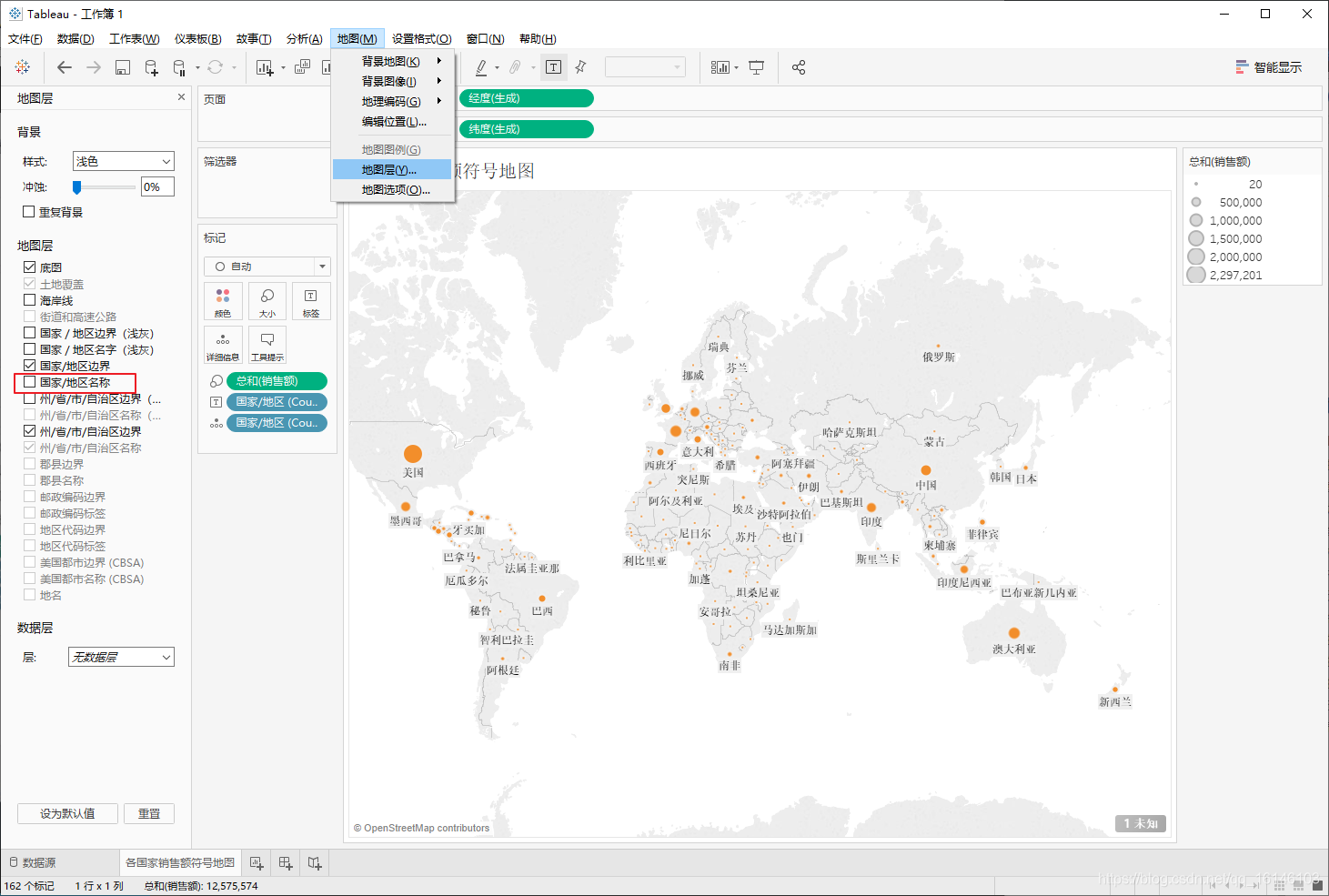Select 地图选项 menu entry
Screen dimensions: 1329x896
pyautogui.click(x=392, y=189)
